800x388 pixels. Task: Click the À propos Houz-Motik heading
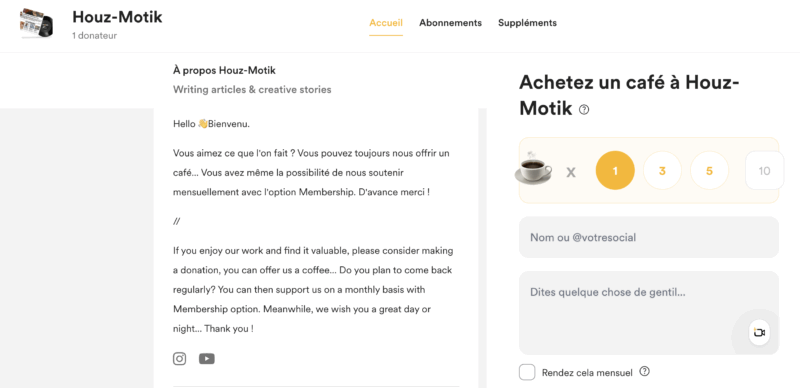[x=224, y=70]
